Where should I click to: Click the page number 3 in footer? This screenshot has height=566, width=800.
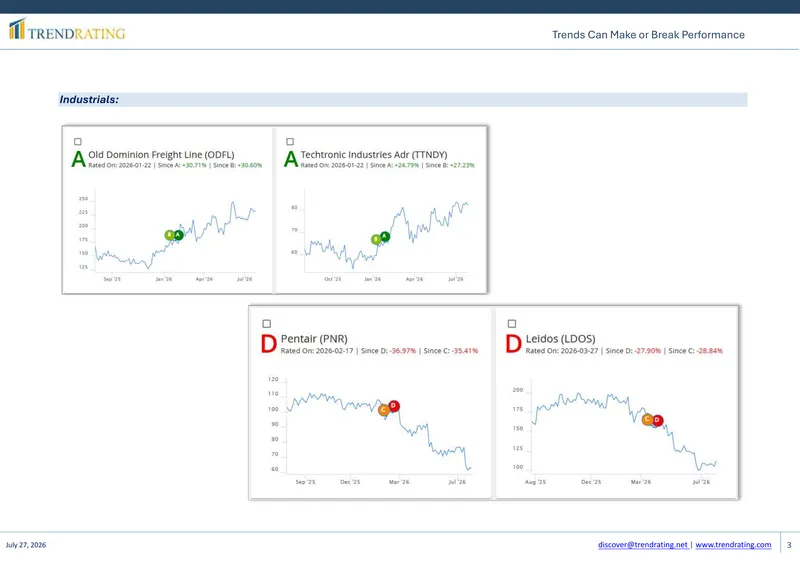789,545
